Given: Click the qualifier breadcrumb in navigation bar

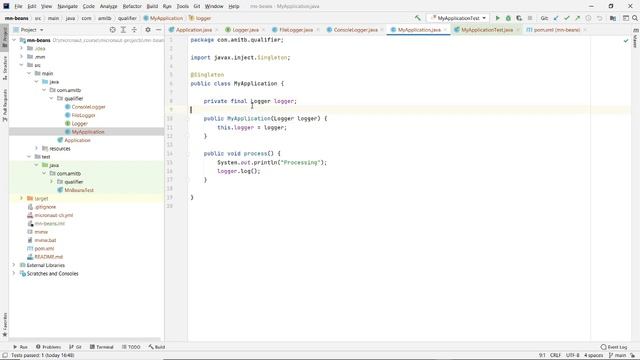Looking at the screenshot, I should pyautogui.click(x=127, y=18).
